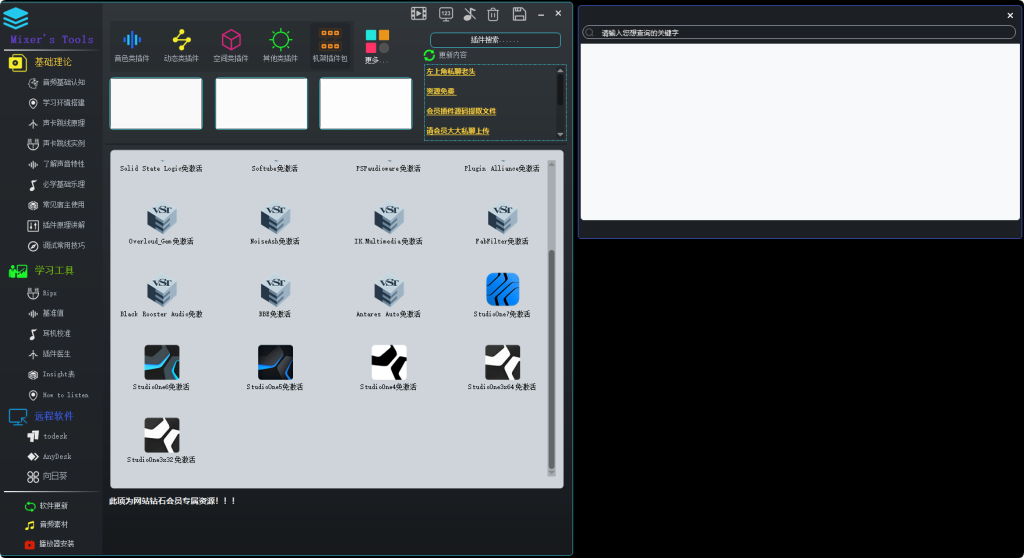Open the 动态类插件 dynamics plugin category
The image size is (1024, 558).
click(181, 46)
